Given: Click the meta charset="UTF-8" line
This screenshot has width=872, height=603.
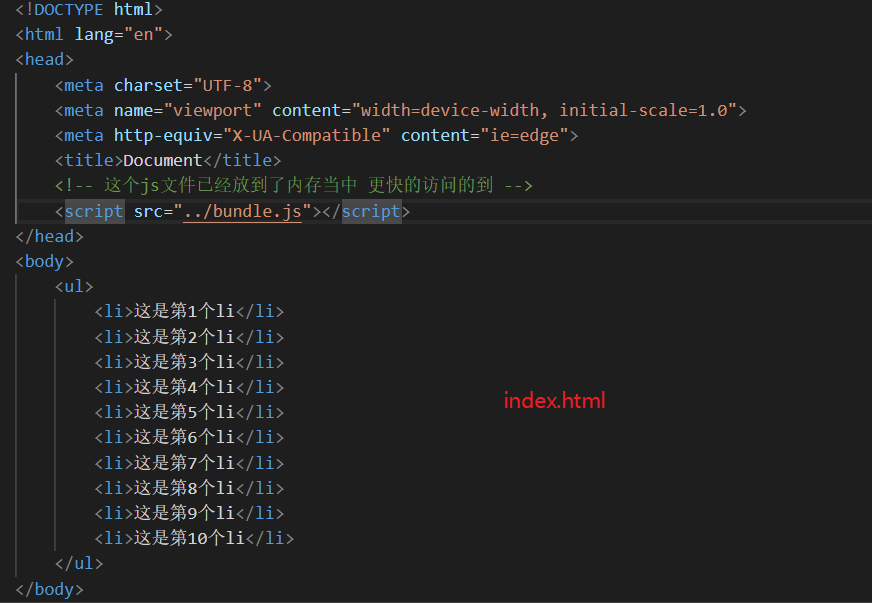Looking at the screenshot, I should [163, 85].
